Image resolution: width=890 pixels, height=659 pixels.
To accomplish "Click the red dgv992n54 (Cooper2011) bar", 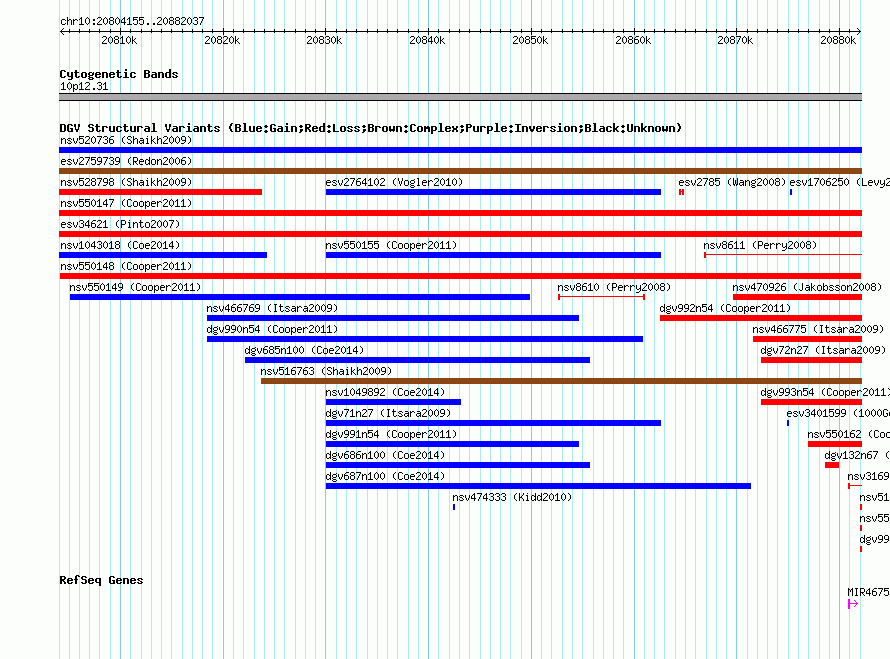I will (x=761, y=318).
